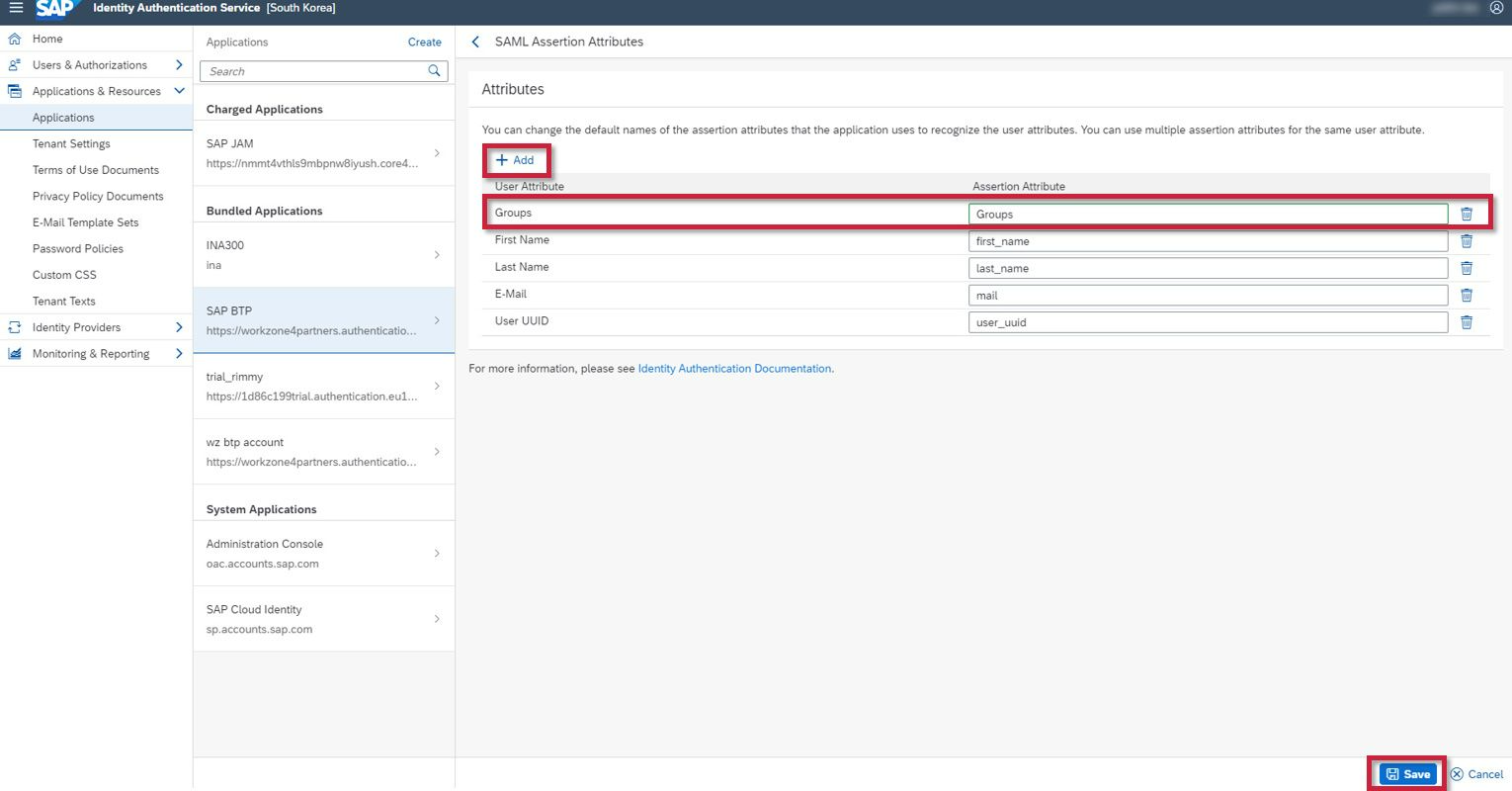Delete the User UUID attribute row
This screenshot has height=791, width=1512.
pyautogui.click(x=1467, y=322)
